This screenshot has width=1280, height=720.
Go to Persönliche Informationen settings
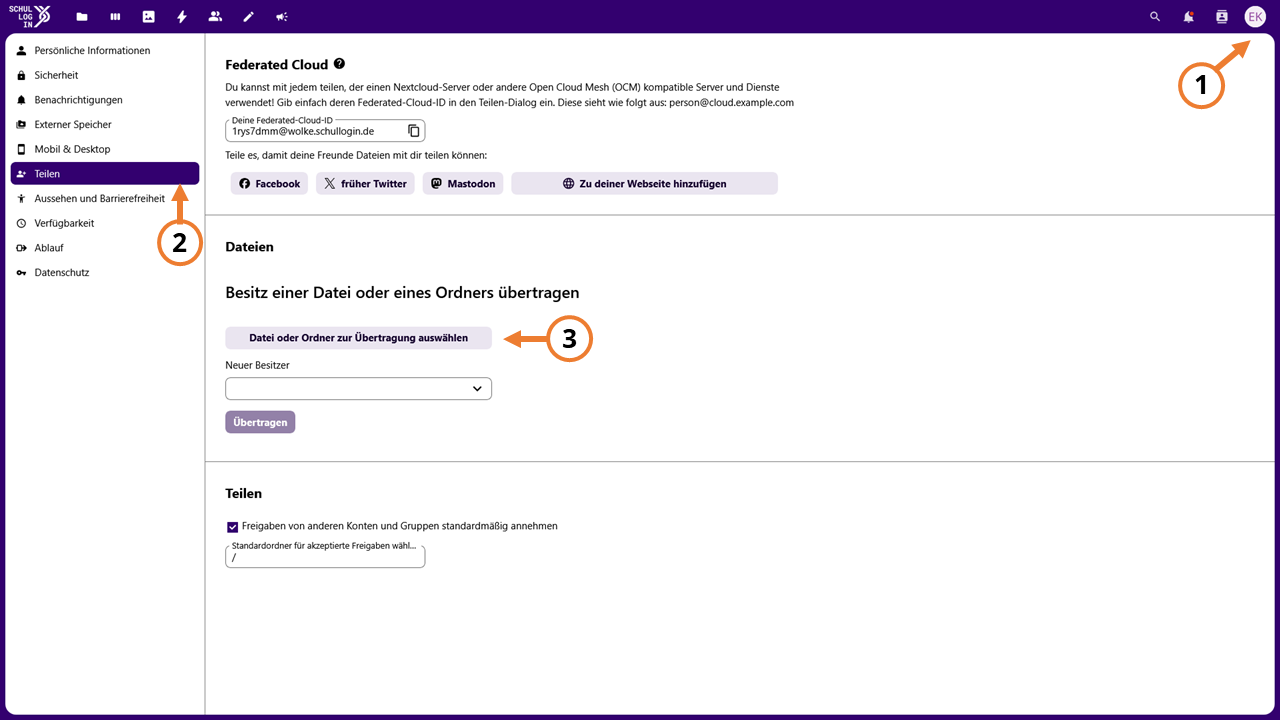click(x=105, y=50)
